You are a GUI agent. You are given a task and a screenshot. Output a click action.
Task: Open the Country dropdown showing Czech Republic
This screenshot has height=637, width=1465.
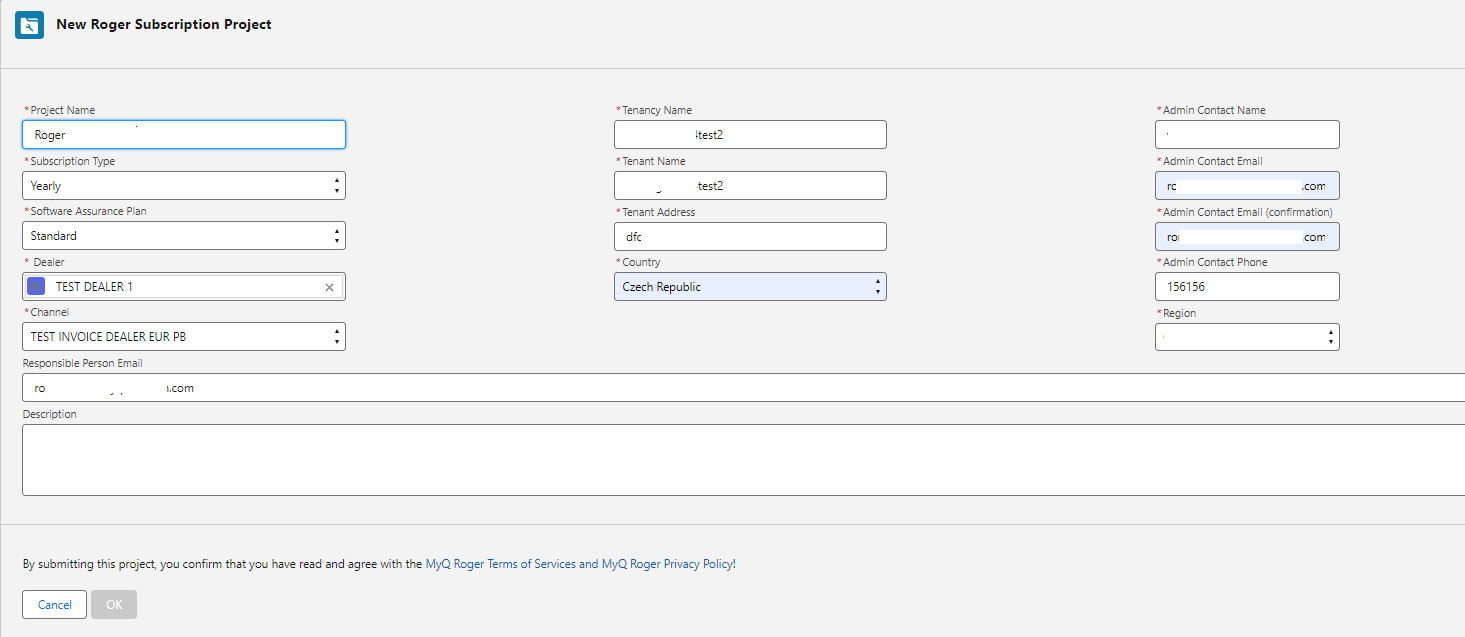[x=750, y=287]
